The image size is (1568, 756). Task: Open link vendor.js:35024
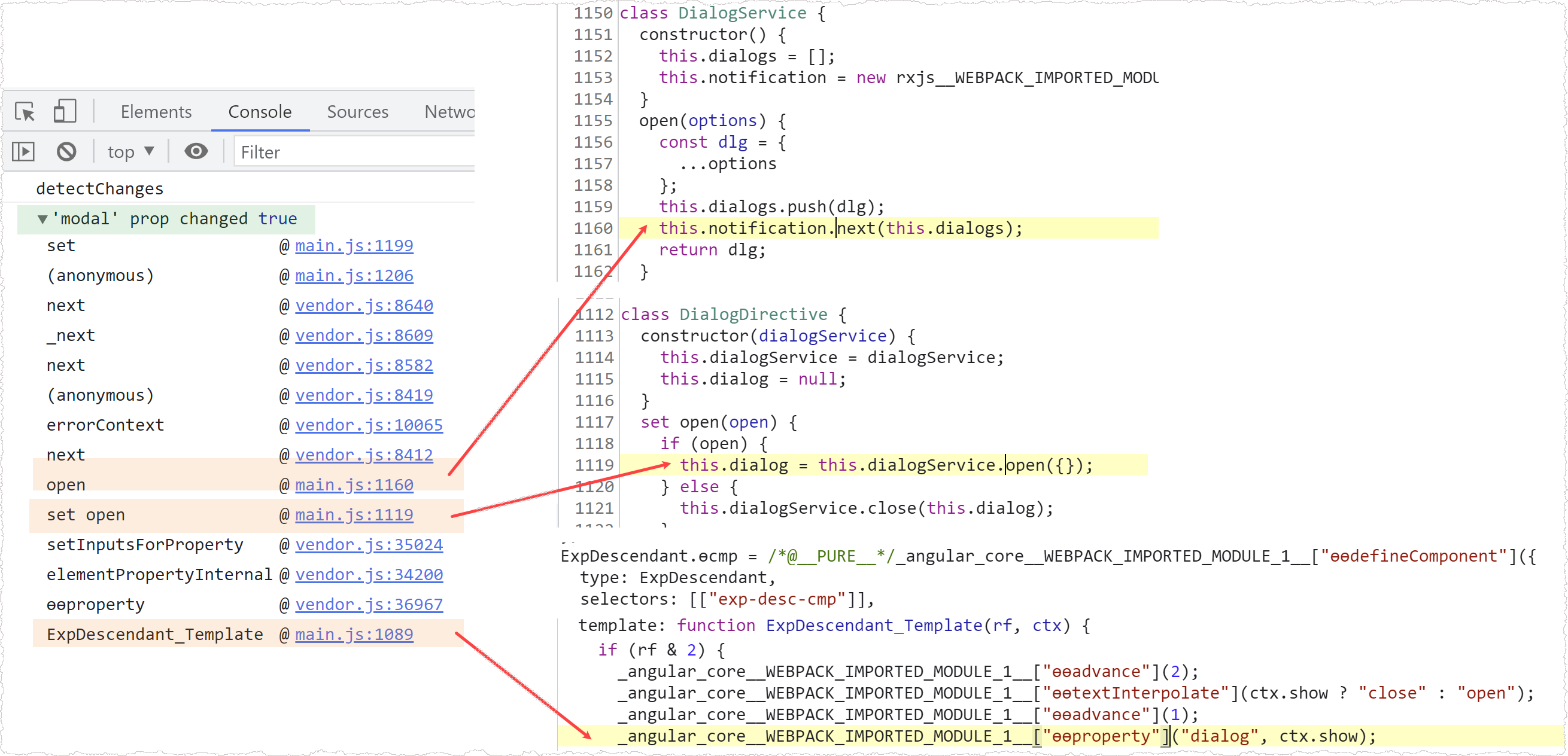(x=369, y=544)
